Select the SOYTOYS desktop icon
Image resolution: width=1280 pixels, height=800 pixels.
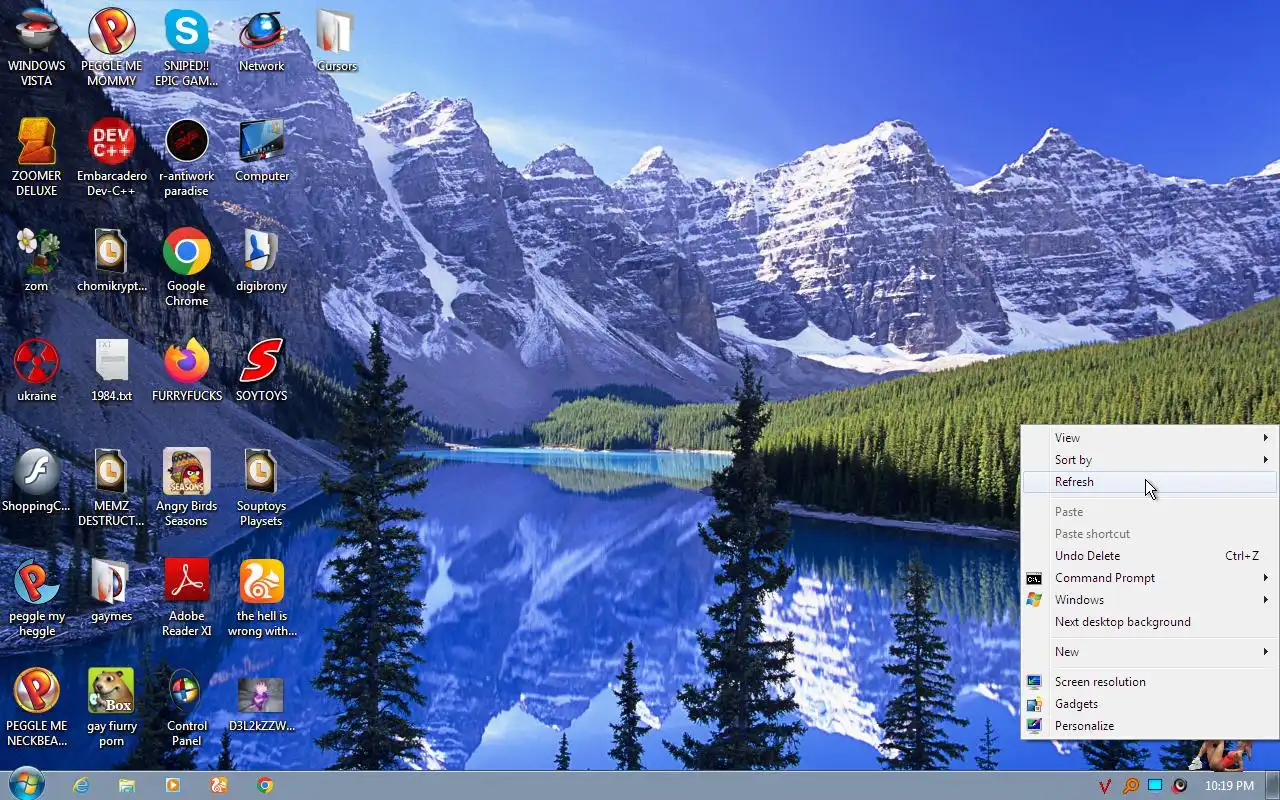point(261,370)
